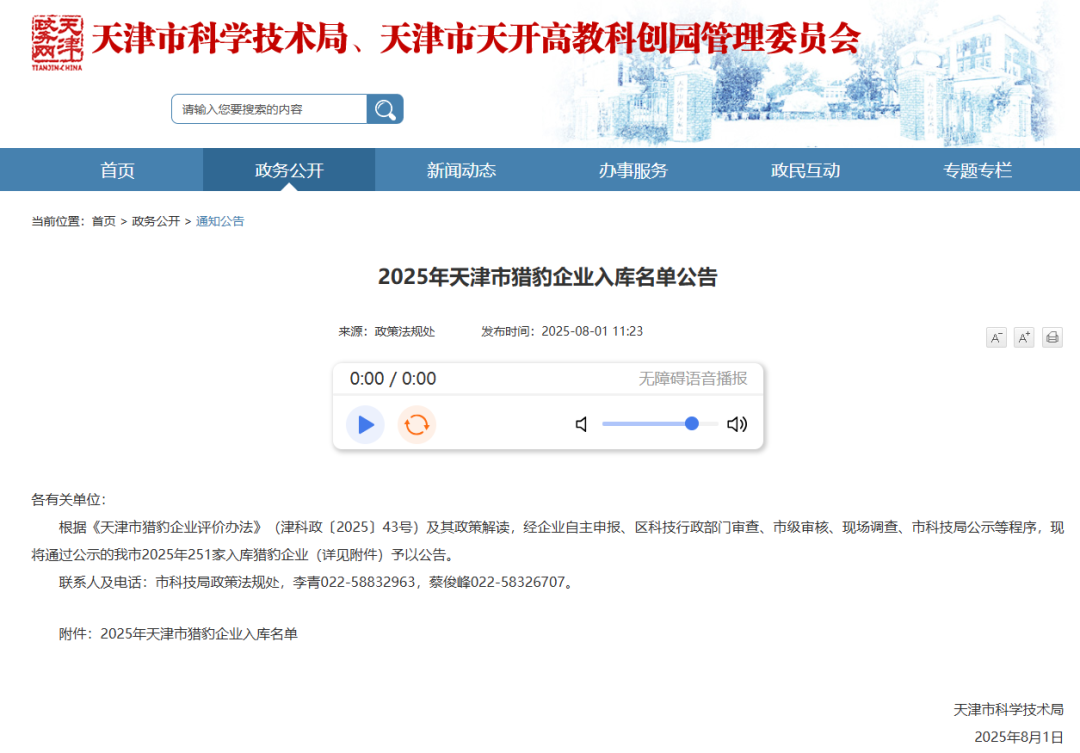This screenshot has width=1080, height=753.
Task: Open the 新闻动态 menu
Action: pyautogui.click(x=460, y=170)
